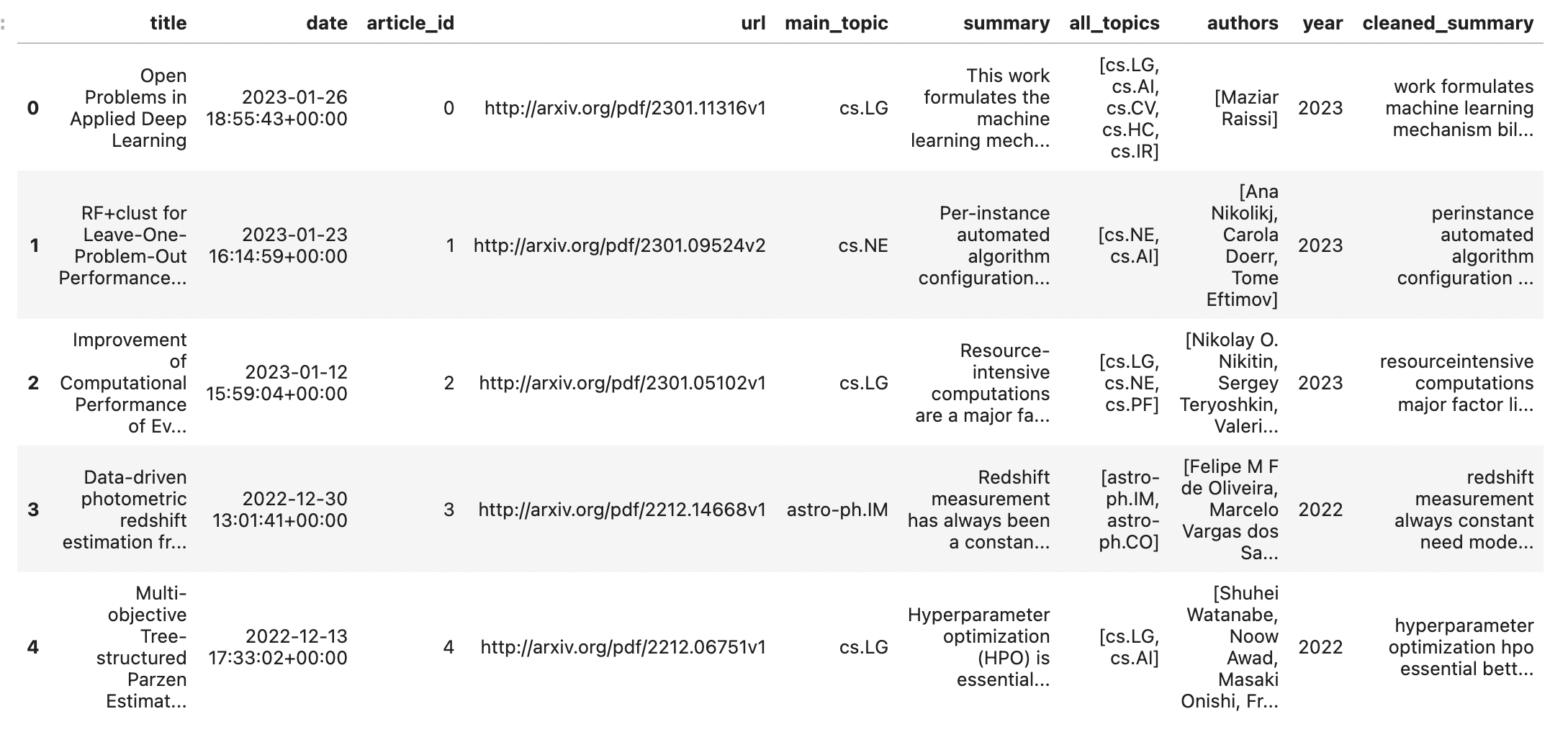Click the 'title' column header
This screenshot has height=750, width=1568.
pyautogui.click(x=168, y=23)
